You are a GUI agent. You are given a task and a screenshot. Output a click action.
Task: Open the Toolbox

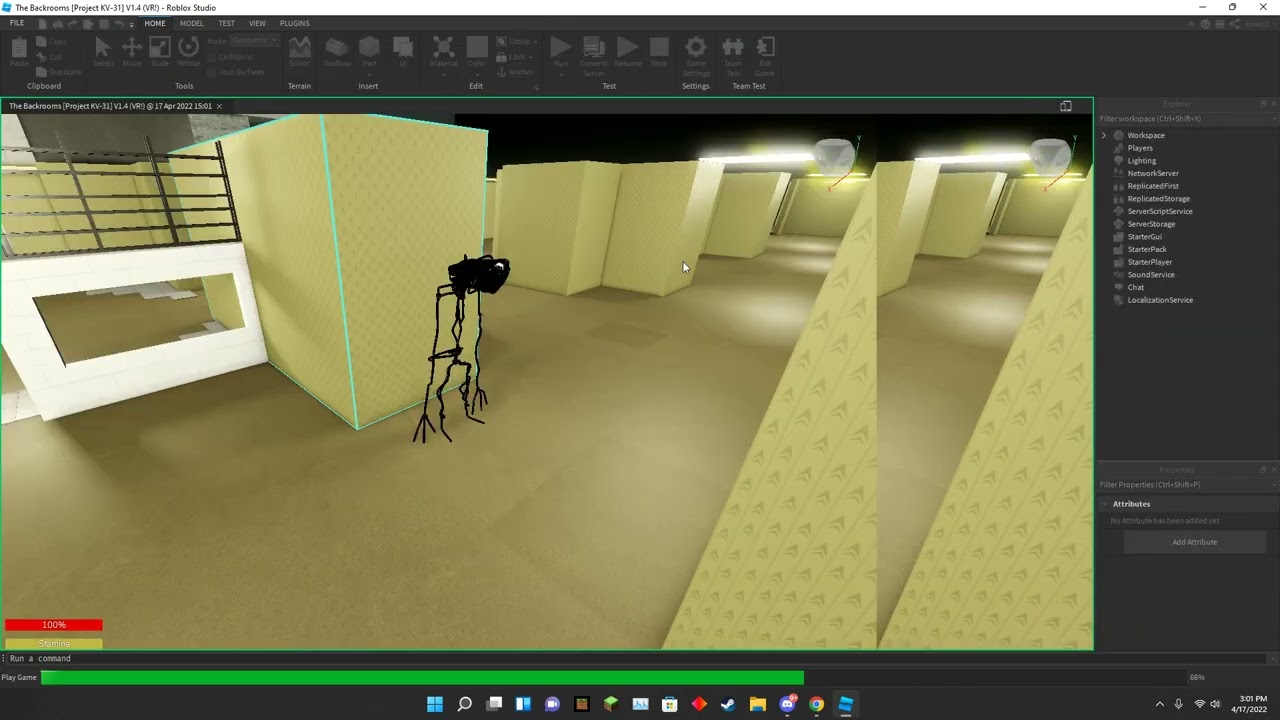[337, 52]
